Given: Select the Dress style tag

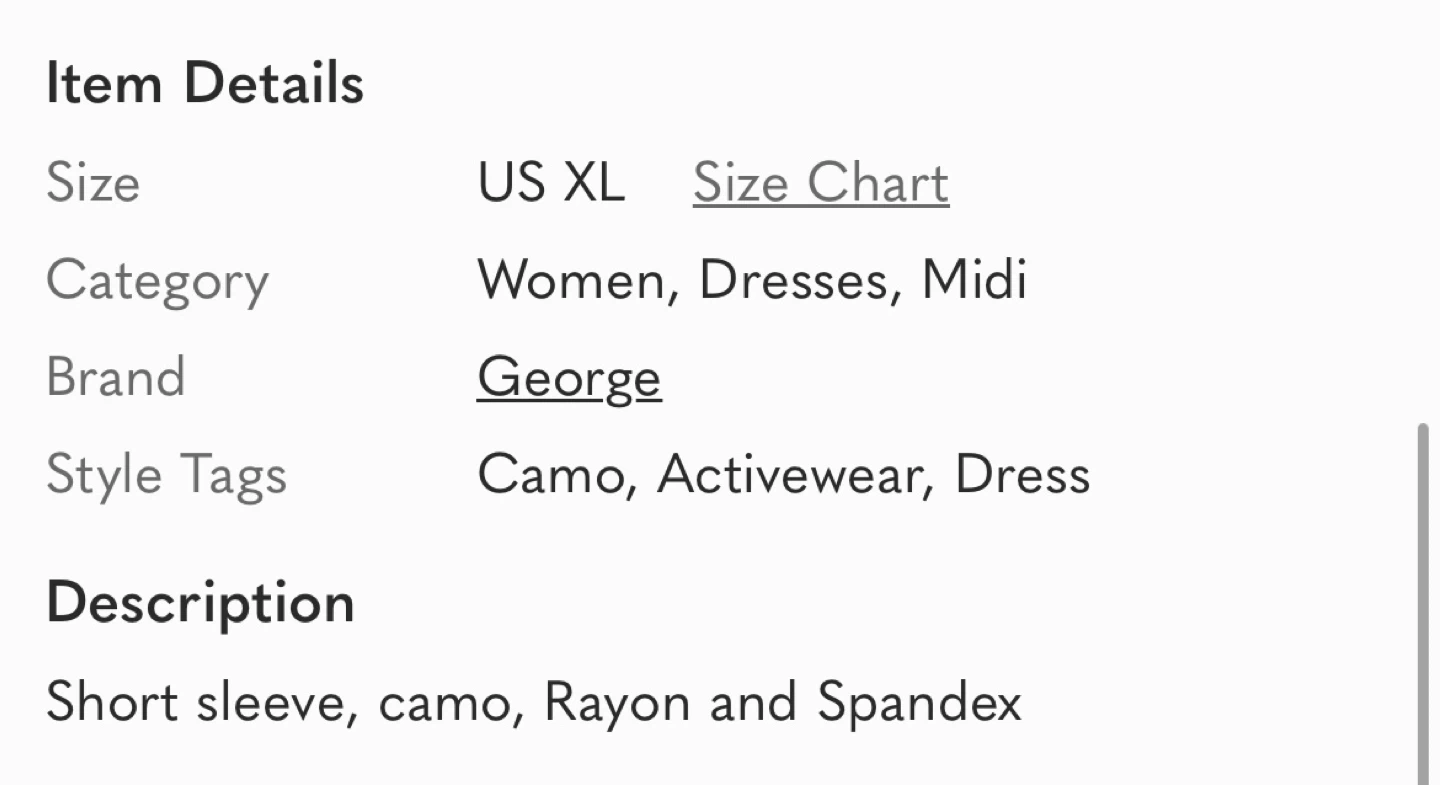Looking at the screenshot, I should [x=1022, y=475].
